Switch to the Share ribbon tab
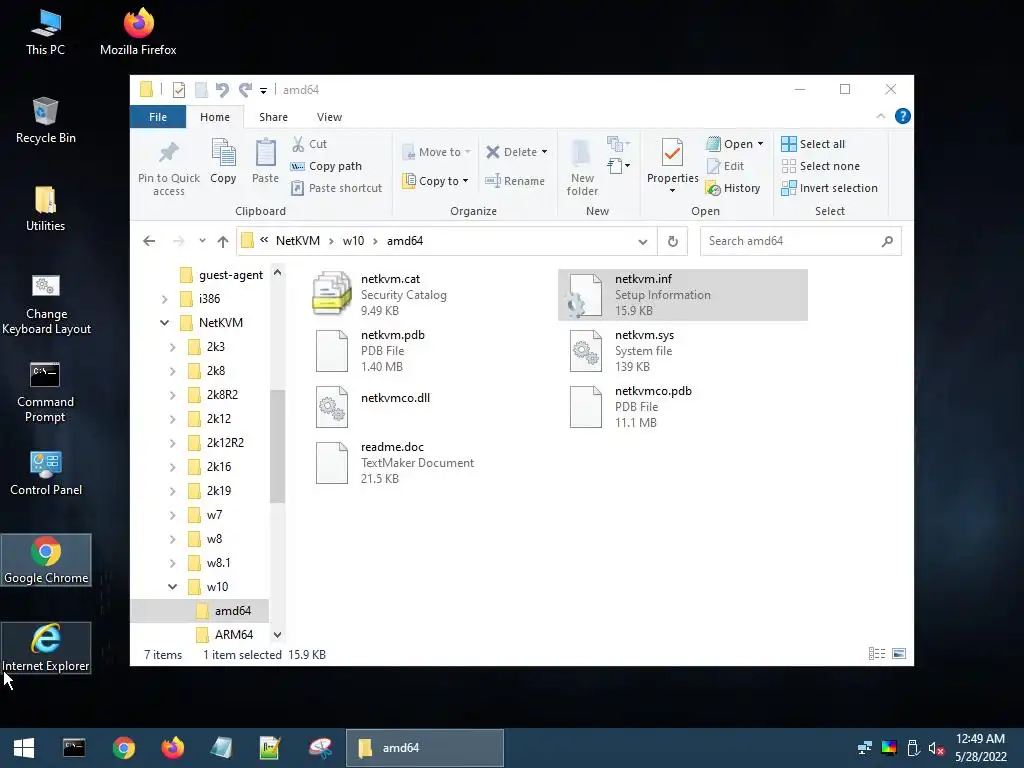 273,117
